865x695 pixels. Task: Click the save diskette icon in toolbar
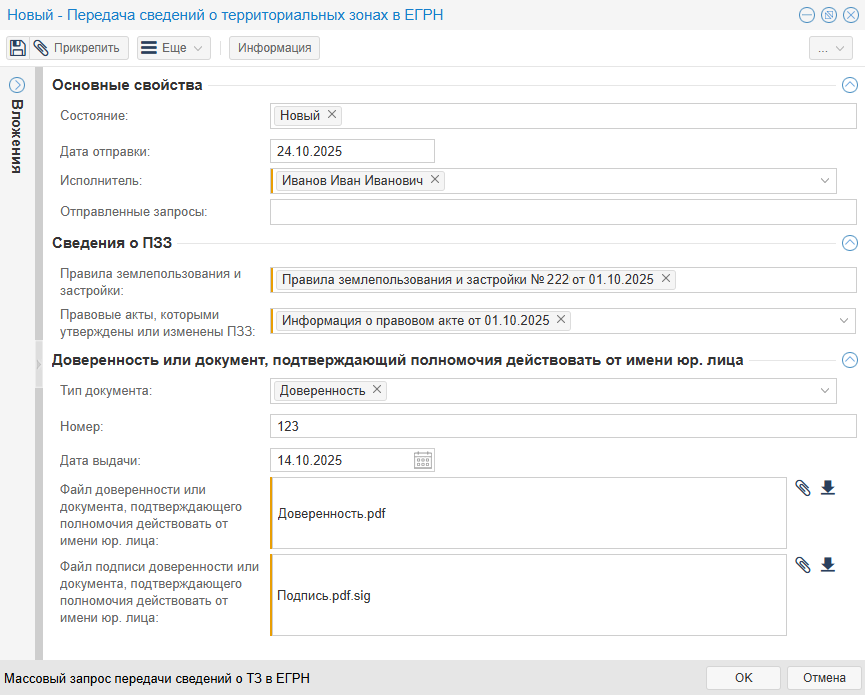pyautogui.click(x=18, y=48)
